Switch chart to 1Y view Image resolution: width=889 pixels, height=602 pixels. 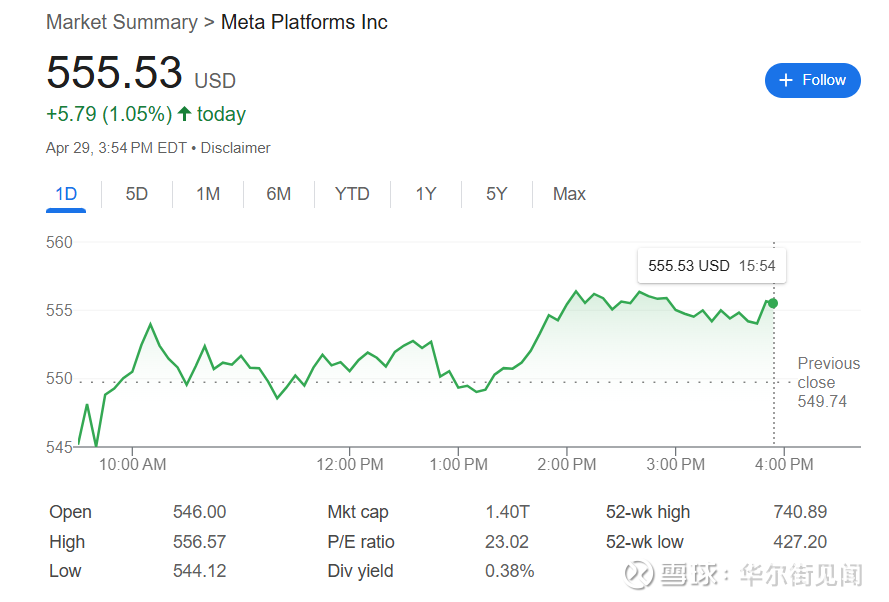tap(426, 194)
